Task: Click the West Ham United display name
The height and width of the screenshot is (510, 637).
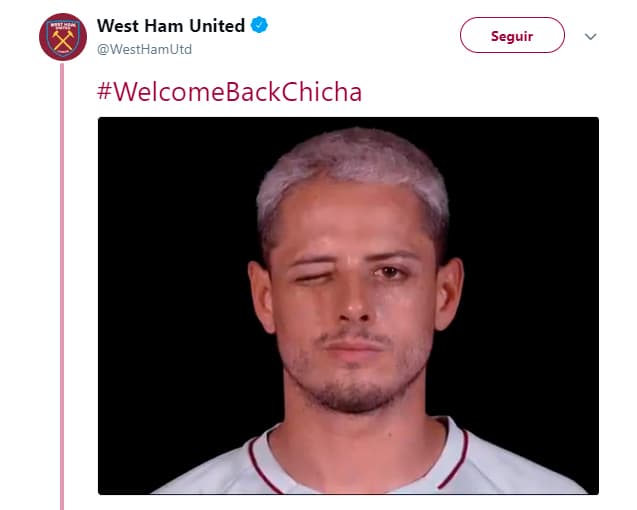Action: (x=171, y=26)
